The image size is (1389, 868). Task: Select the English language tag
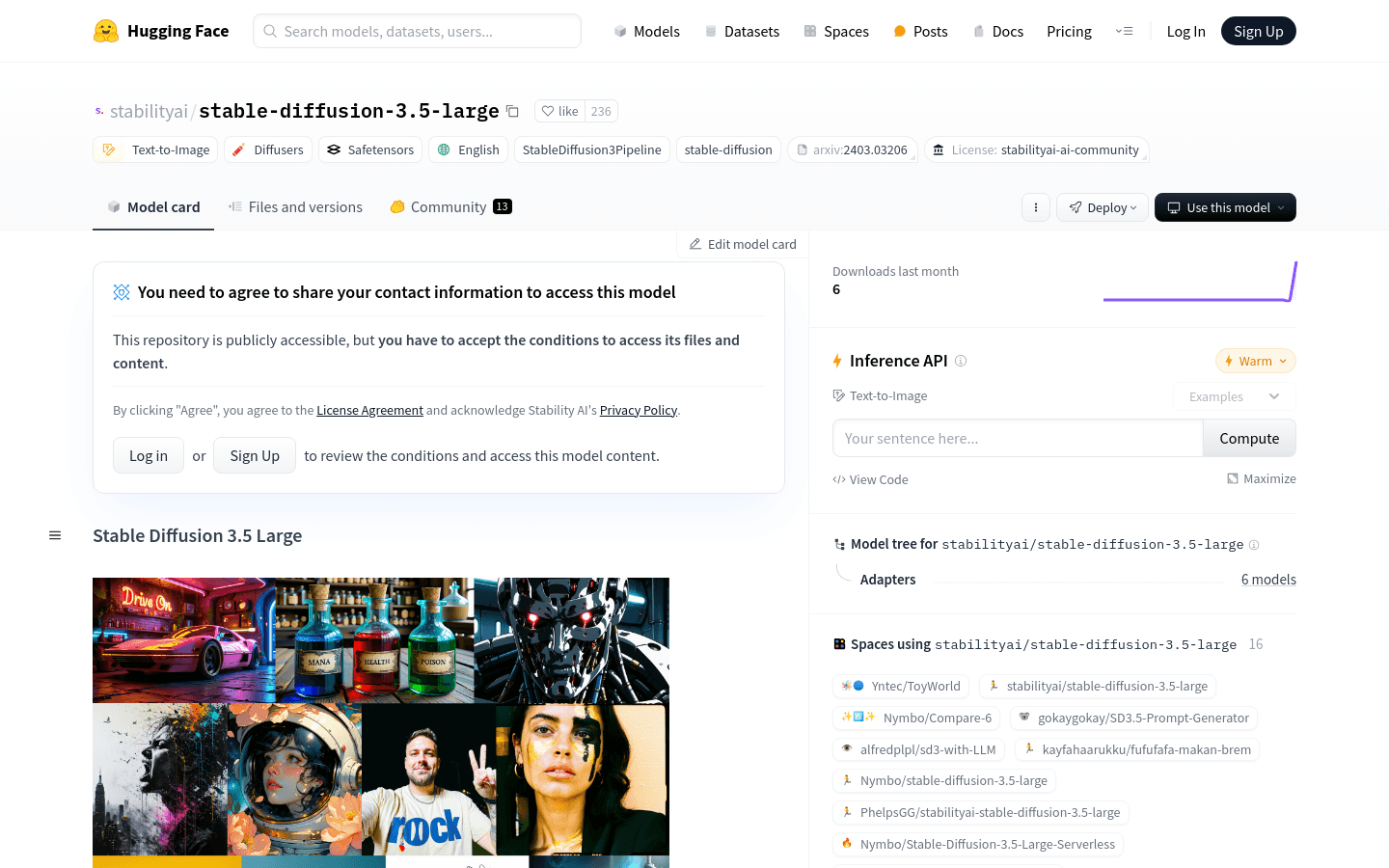[x=468, y=149]
